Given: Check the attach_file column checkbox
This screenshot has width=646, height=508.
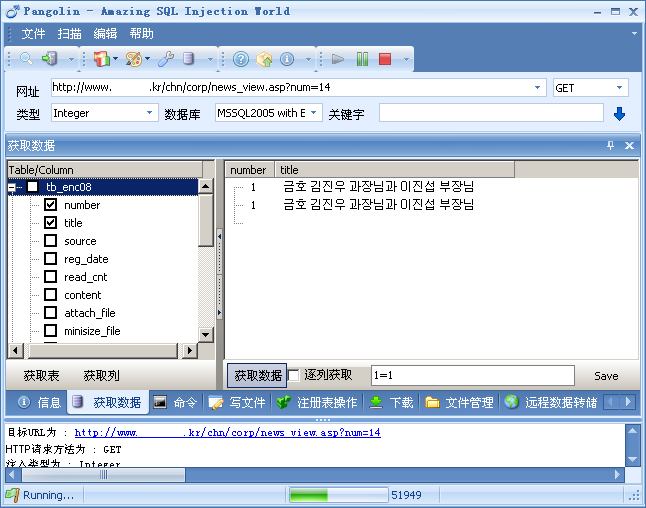Looking at the screenshot, I should pos(51,313).
